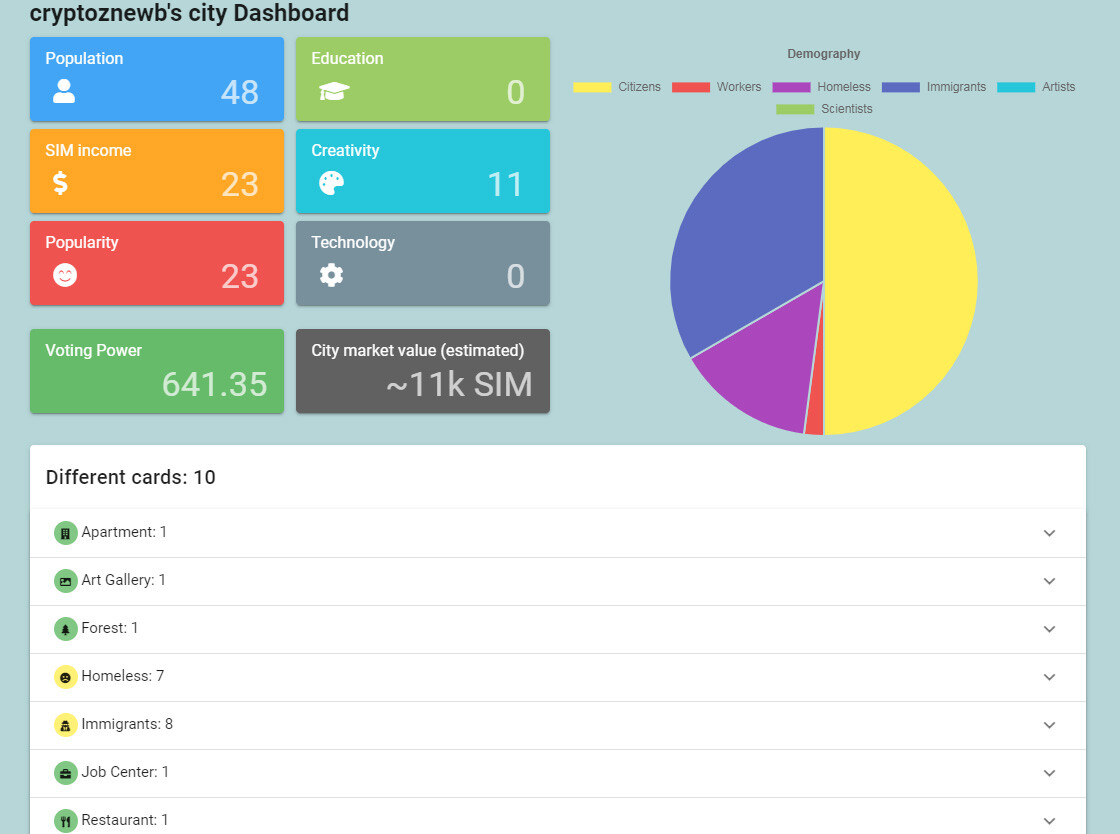Click the Apartment building icon
The image size is (1120, 834).
coord(66,533)
